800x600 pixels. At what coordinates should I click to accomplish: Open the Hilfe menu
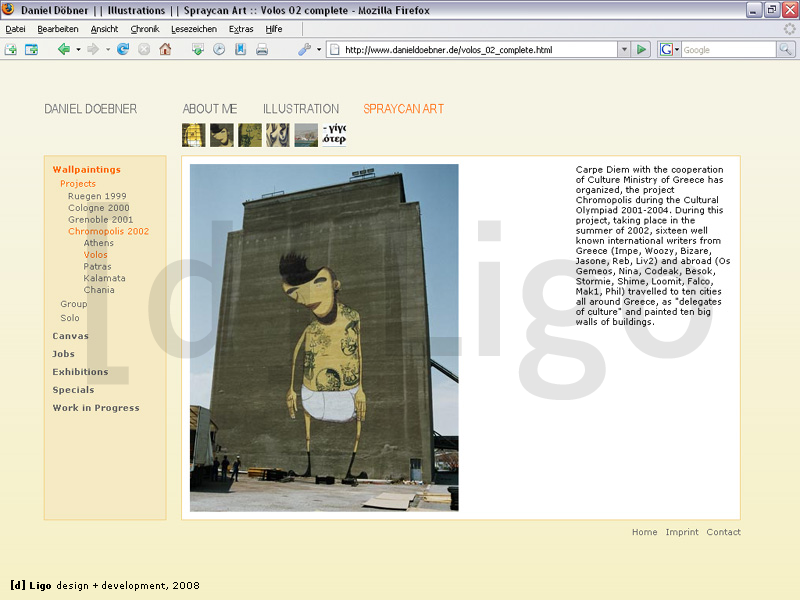point(273,29)
